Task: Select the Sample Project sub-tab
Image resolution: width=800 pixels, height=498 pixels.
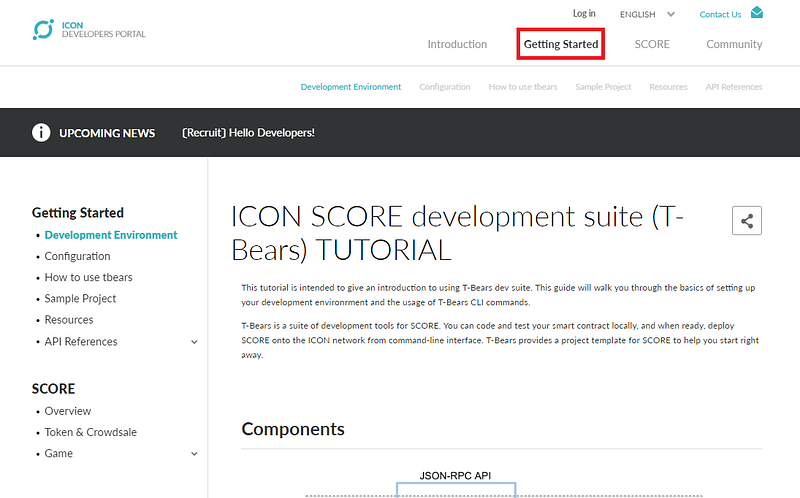Action: (x=603, y=87)
